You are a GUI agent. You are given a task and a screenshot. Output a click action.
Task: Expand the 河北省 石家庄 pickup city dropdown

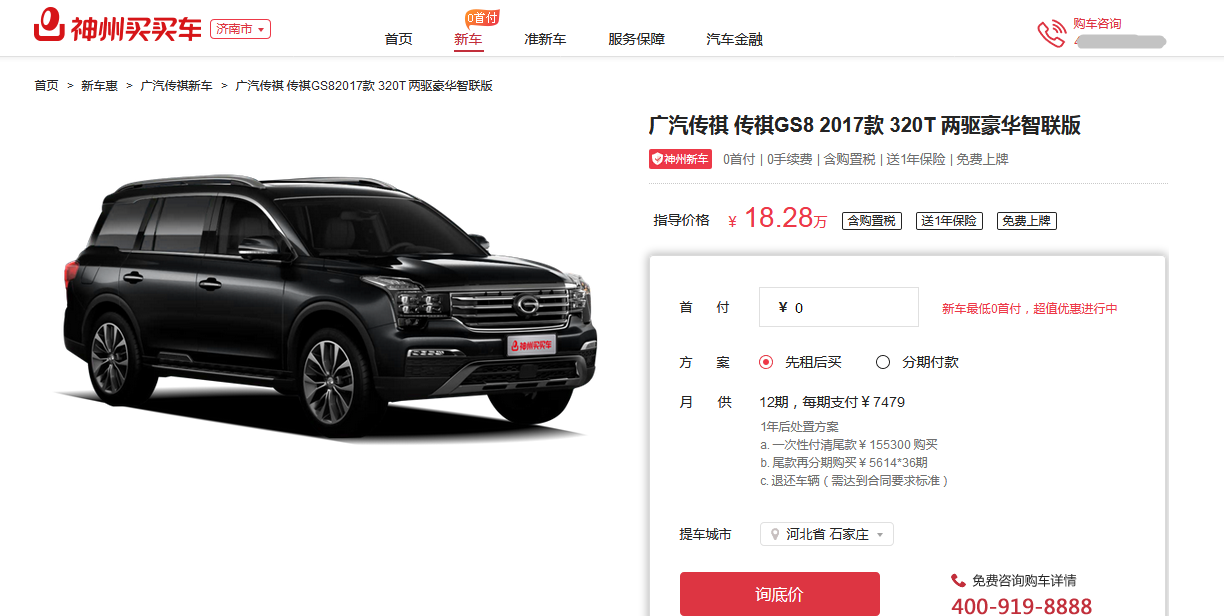[x=827, y=535]
